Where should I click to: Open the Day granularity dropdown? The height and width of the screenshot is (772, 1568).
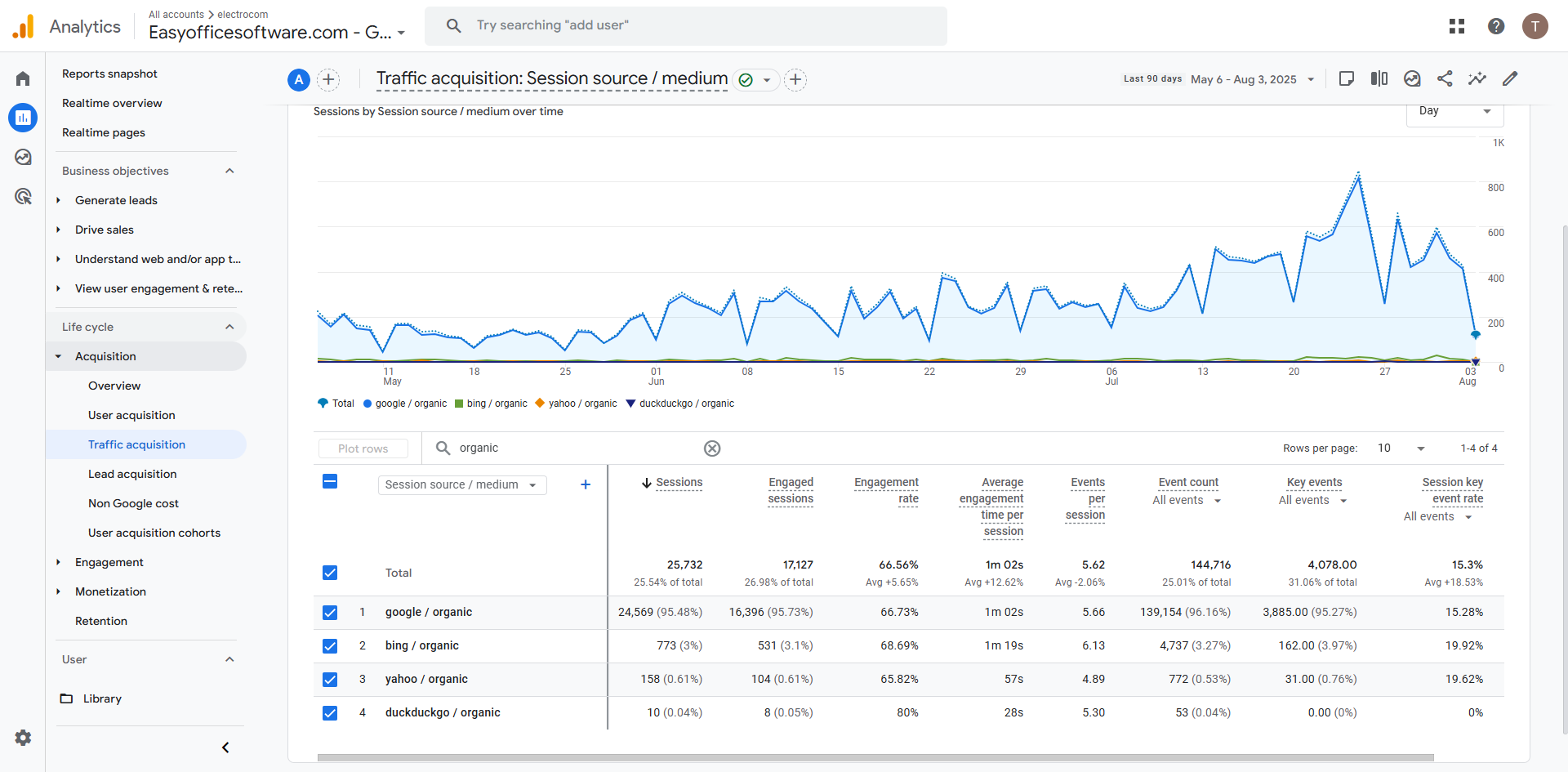[x=1455, y=112]
